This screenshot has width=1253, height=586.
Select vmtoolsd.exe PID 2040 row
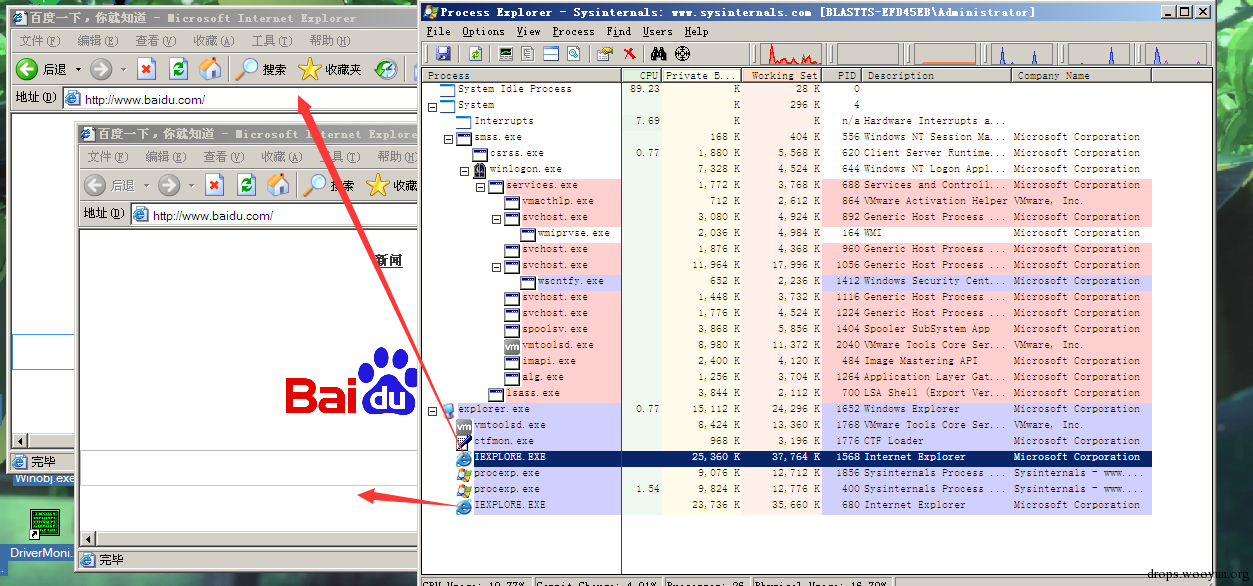(x=789, y=345)
